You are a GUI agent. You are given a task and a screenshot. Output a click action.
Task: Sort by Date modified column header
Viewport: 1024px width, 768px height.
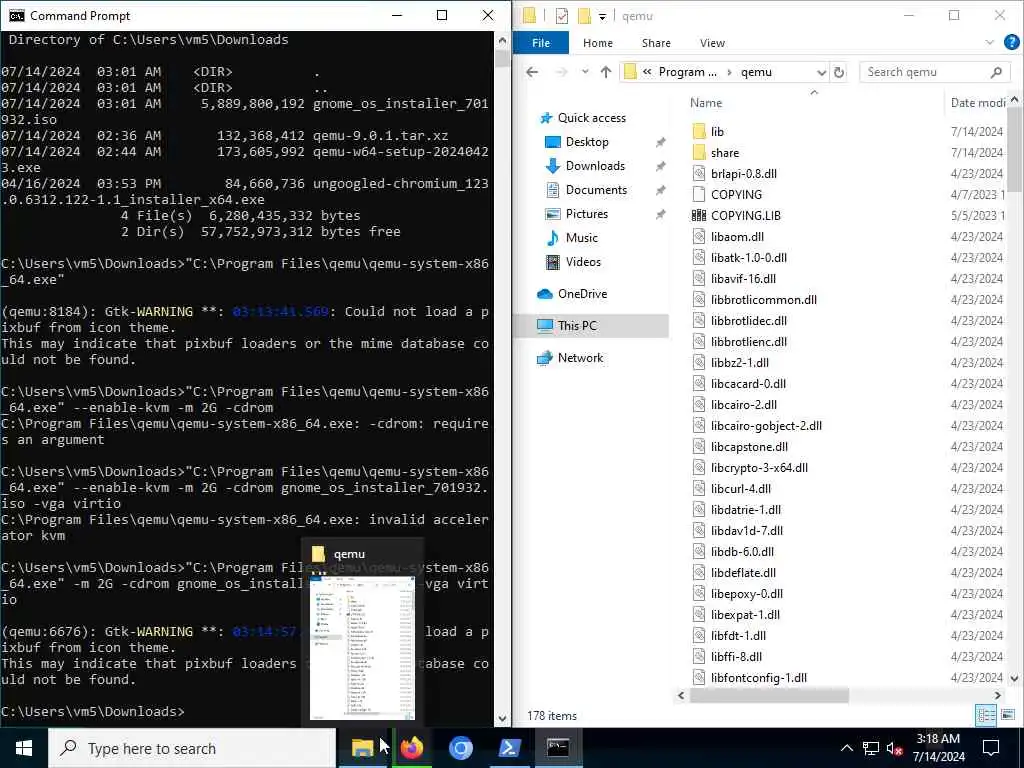tap(978, 103)
